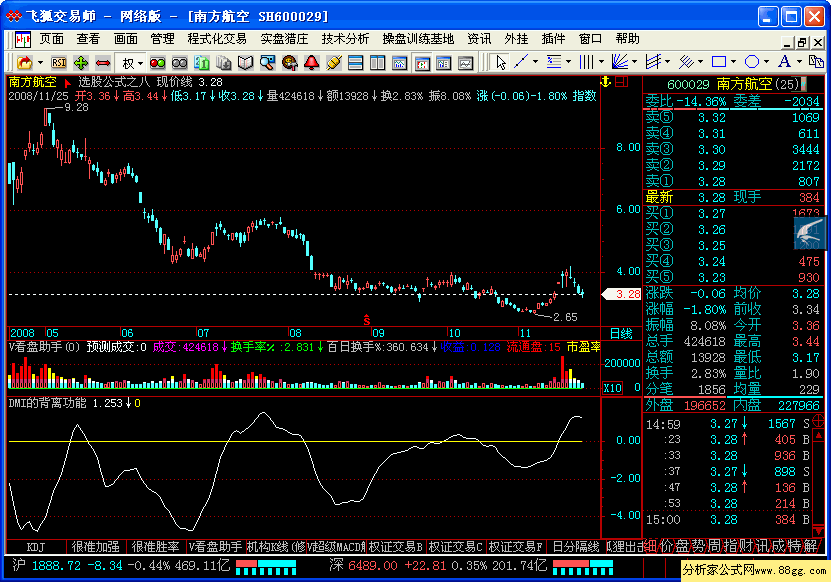Open the 页面 menu
This screenshot has height=582, width=831.
(51, 39)
